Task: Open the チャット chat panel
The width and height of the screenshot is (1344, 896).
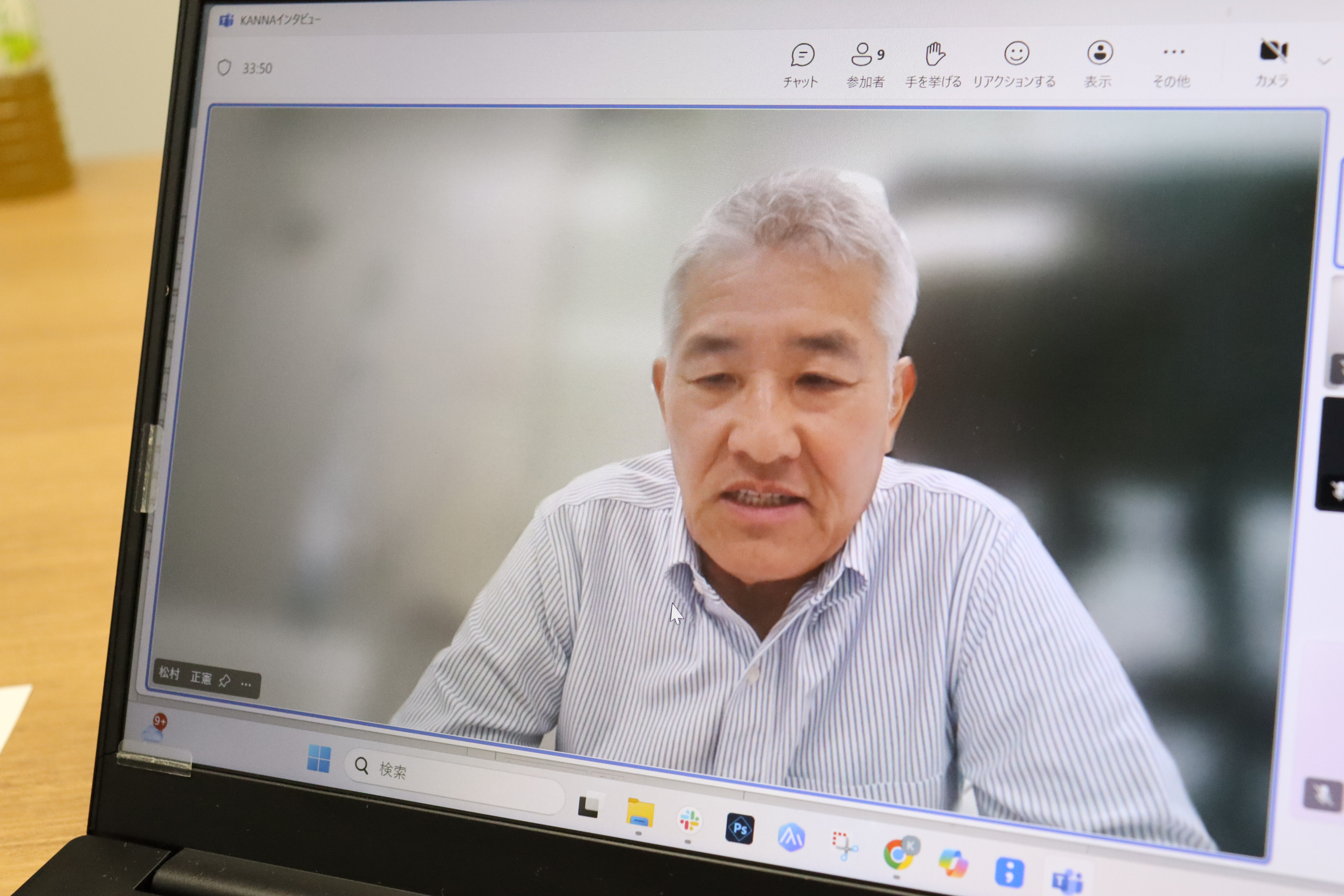Action: (x=801, y=65)
